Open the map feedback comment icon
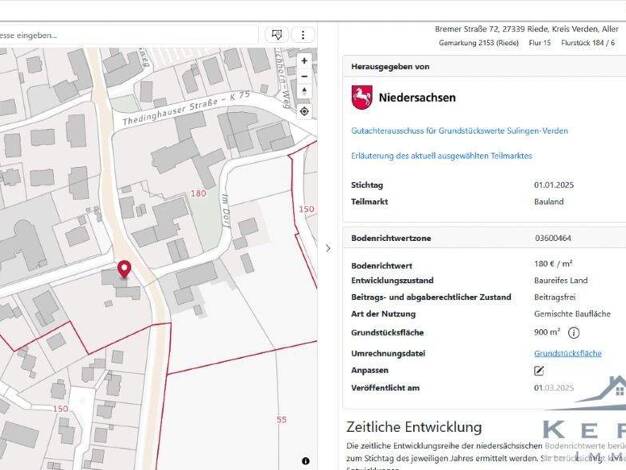Viewport: 626px width, 470px height. (278, 34)
